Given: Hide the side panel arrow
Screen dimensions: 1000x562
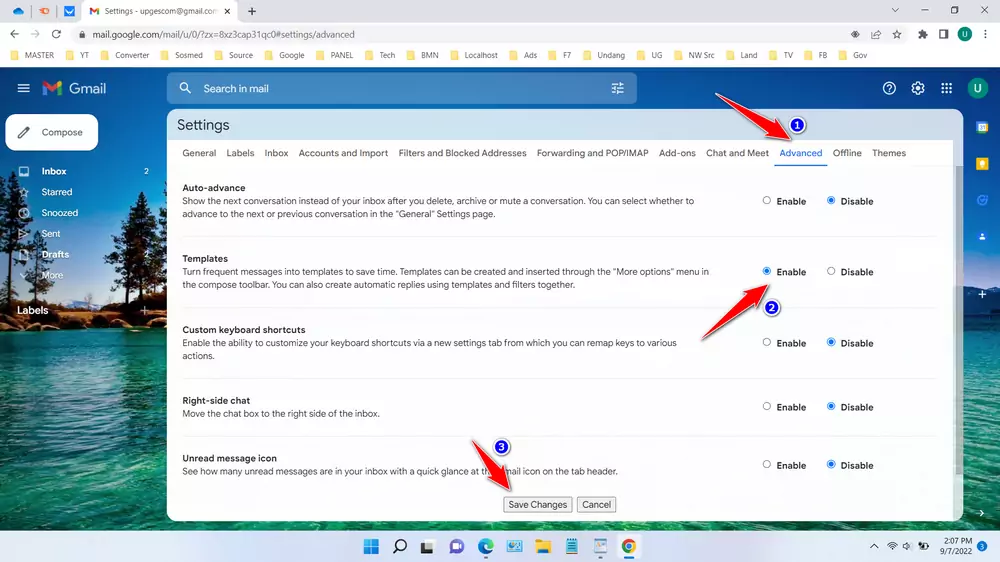Looking at the screenshot, I should pos(982,513).
